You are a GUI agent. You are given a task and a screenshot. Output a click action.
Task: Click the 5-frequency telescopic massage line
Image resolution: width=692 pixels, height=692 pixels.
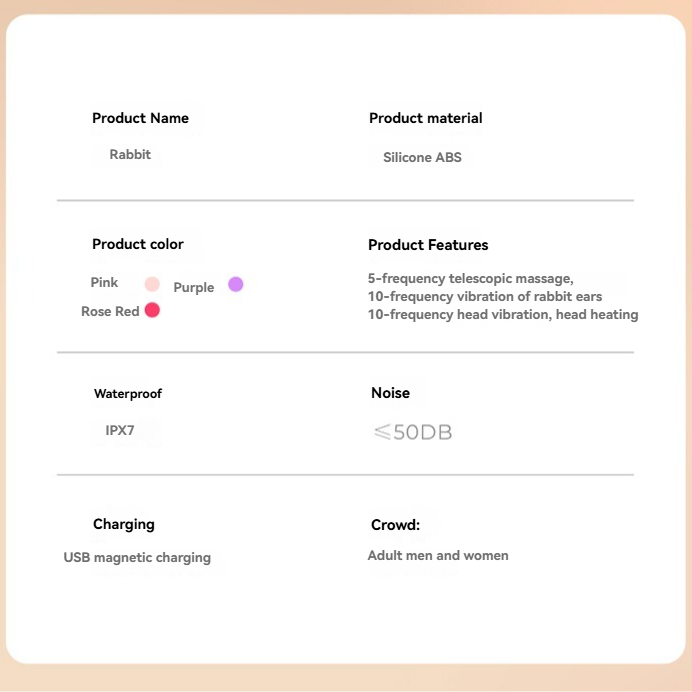tap(471, 279)
